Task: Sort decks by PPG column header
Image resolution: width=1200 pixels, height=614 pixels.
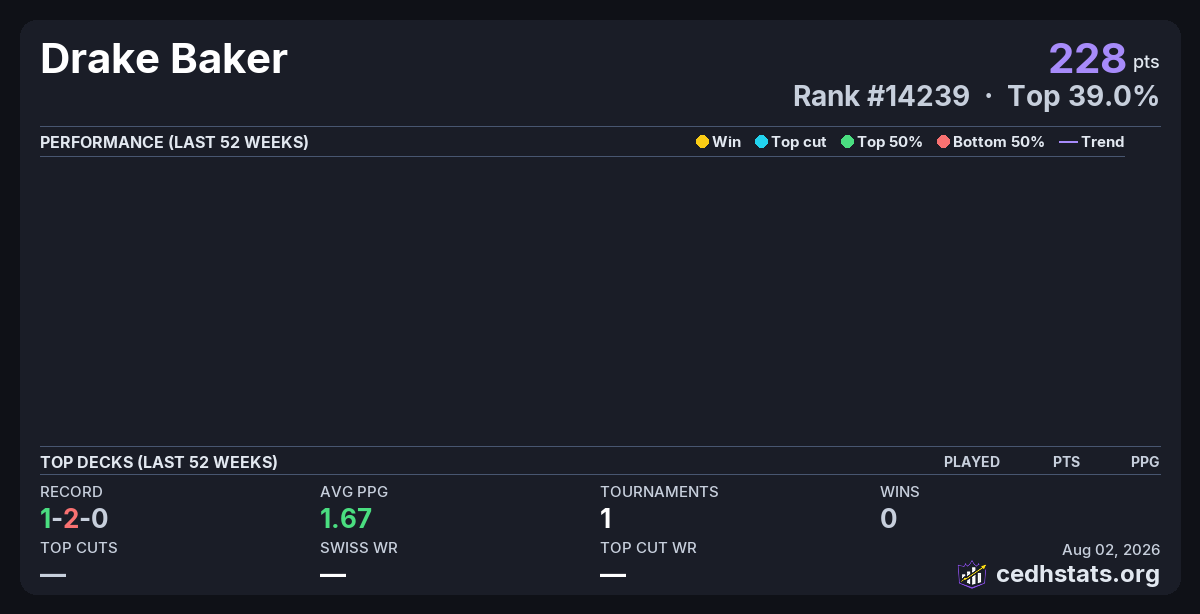Action: pos(1145,462)
